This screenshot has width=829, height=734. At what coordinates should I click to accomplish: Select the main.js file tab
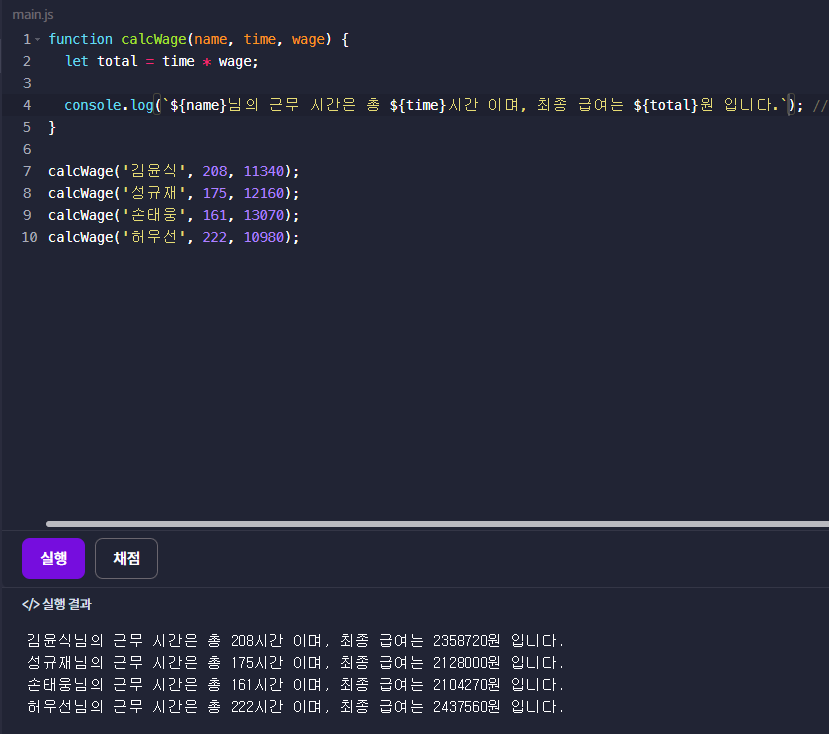coord(33,15)
